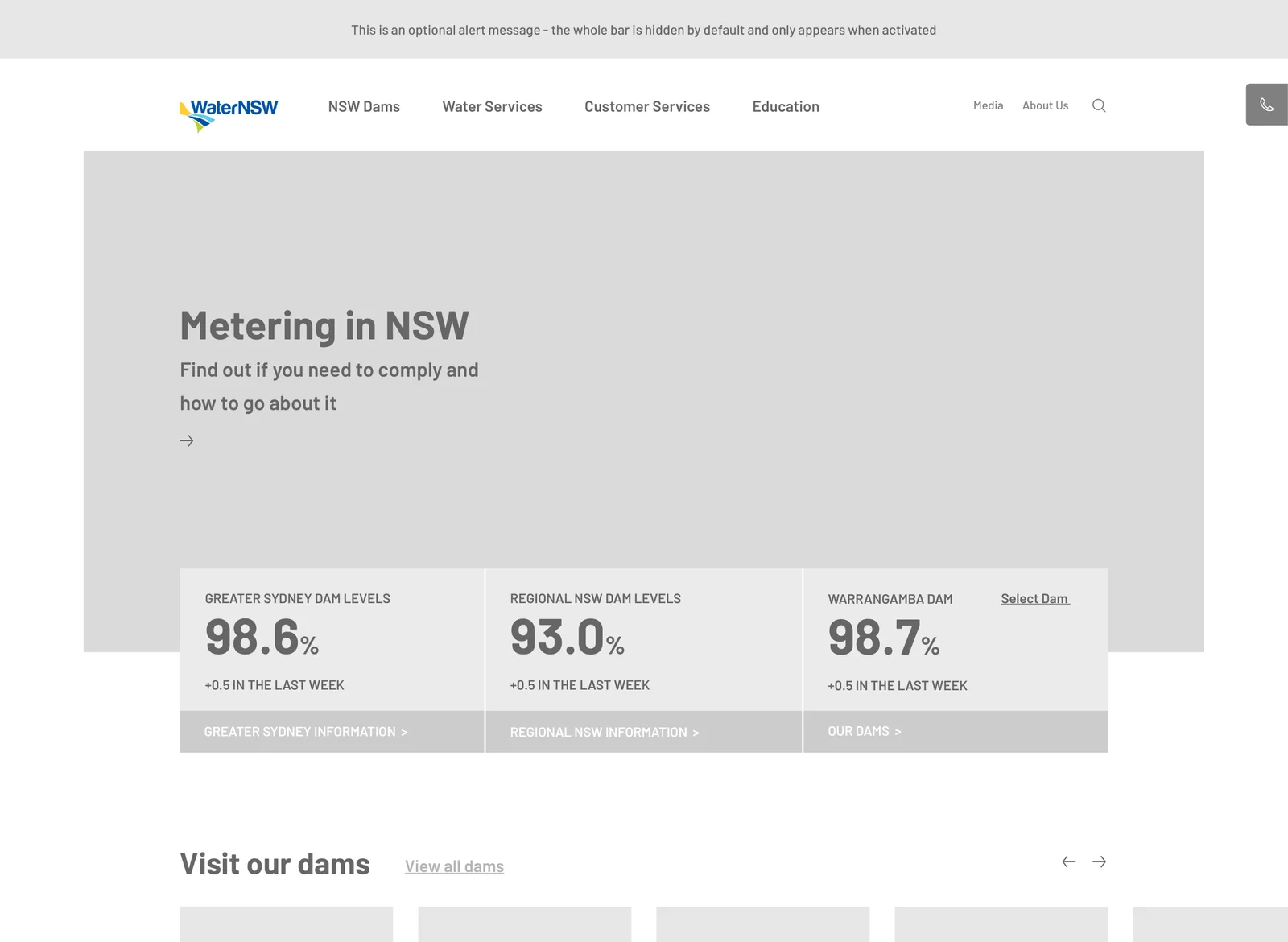The width and height of the screenshot is (1288, 942).
Task: Open Regional NSW Information link
Action: [x=605, y=733]
